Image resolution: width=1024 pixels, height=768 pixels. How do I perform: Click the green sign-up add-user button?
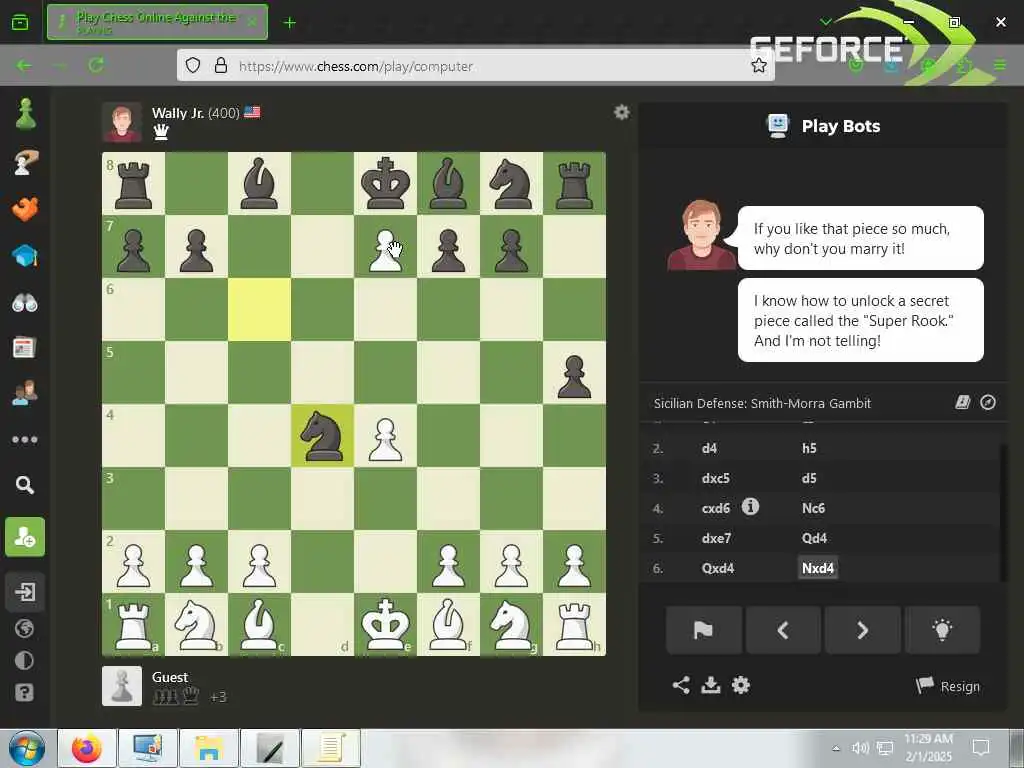click(25, 537)
